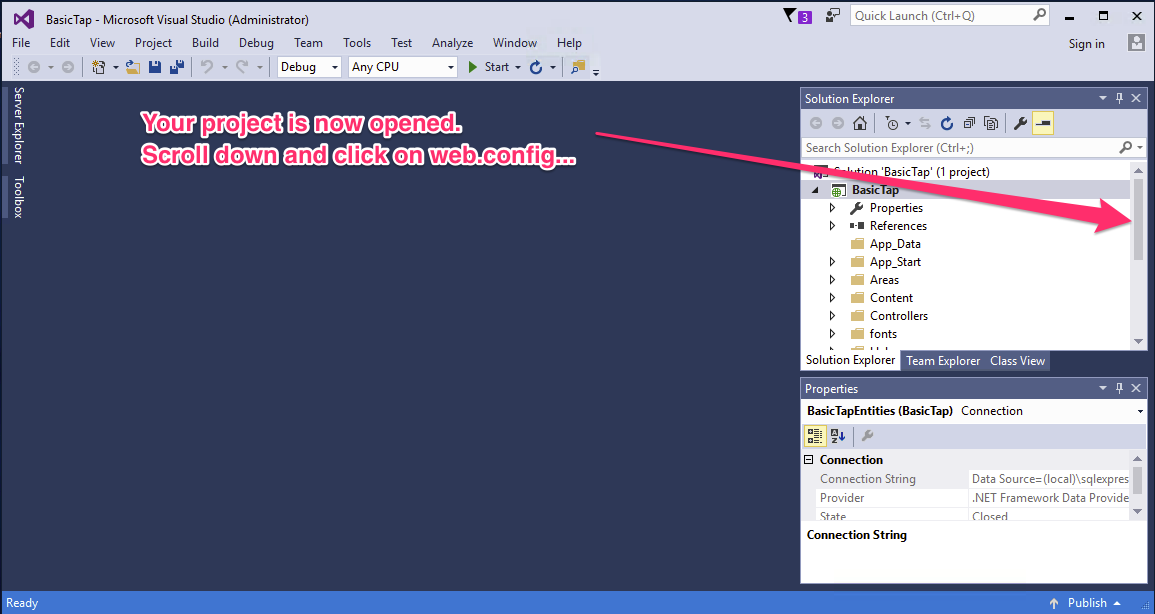
Task: Click the Save All icon
Action: coord(177,67)
